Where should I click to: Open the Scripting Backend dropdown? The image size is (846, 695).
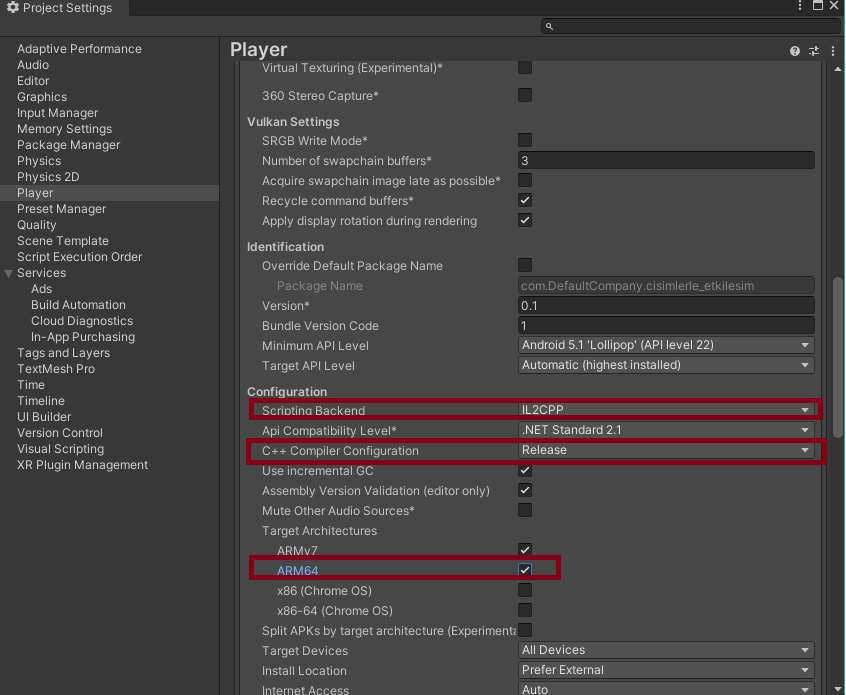coord(665,410)
